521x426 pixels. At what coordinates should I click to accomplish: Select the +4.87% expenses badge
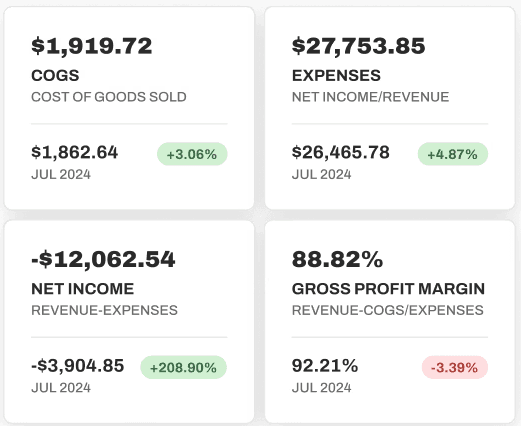click(x=453, y=154)
